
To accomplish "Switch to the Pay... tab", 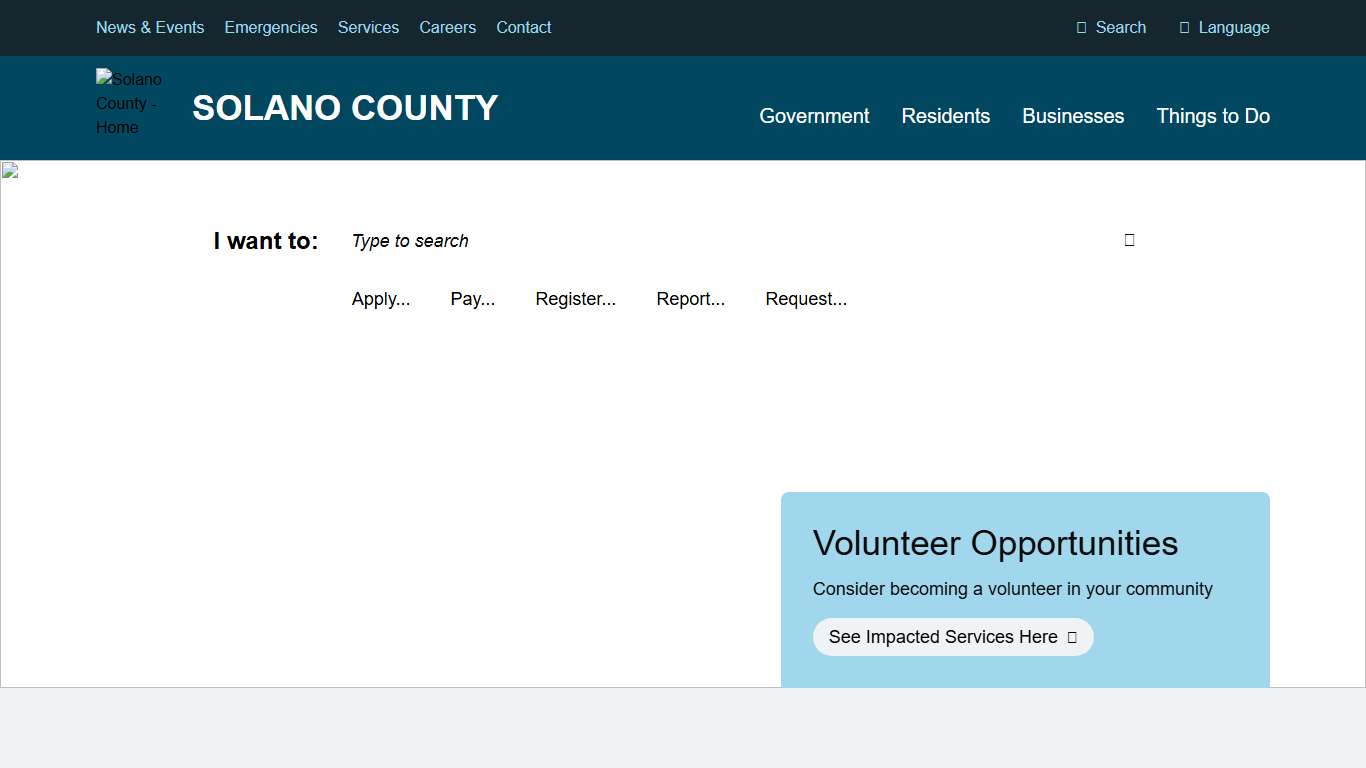I will coord(472,298).
